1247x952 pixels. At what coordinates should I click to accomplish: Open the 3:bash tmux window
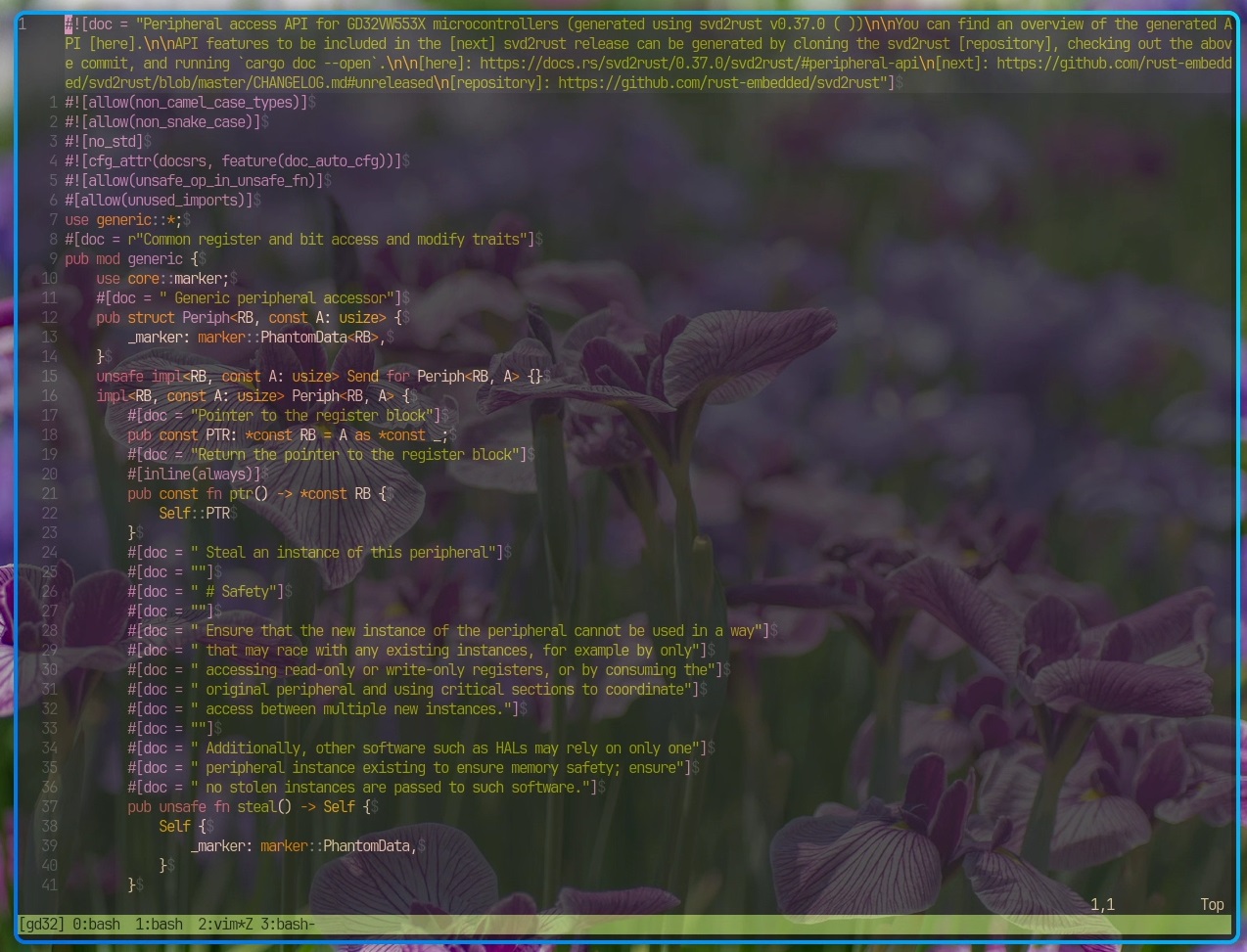click(287, 924)
